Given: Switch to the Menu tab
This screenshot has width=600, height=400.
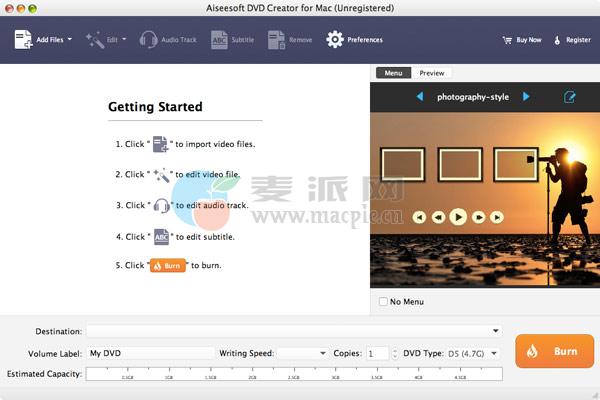Looking at the screenshot, I should coord(393,73).
